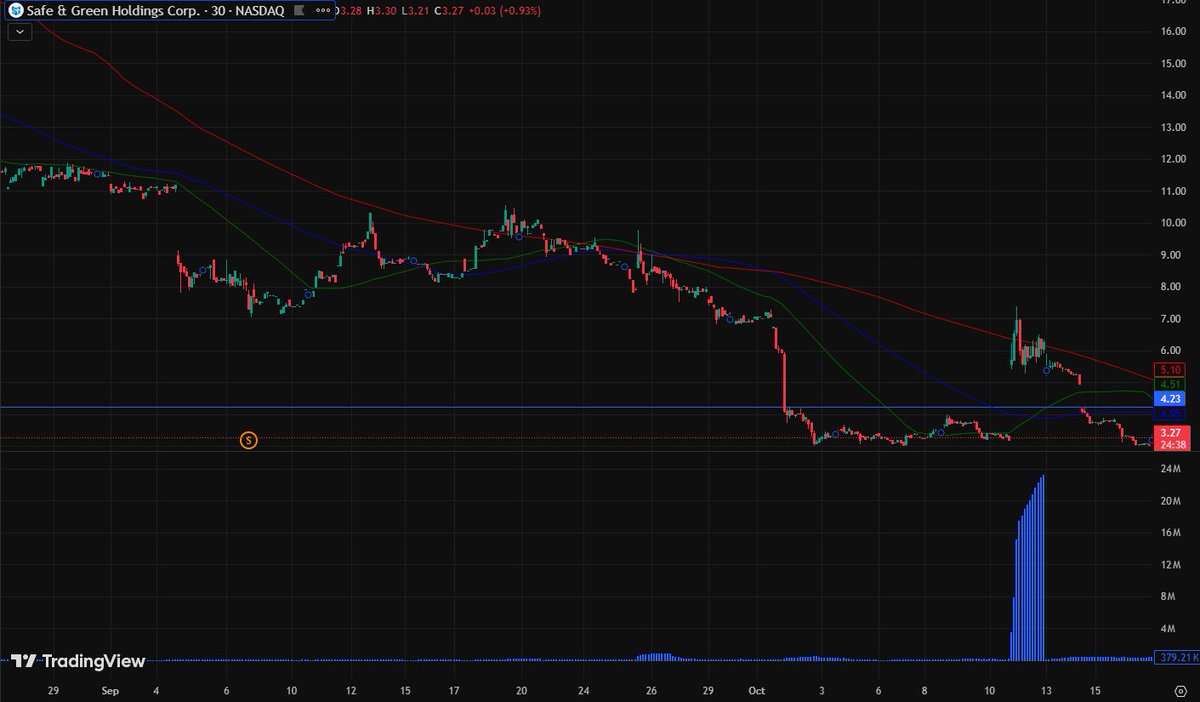This screenshot has height=702, width=1200.
Task: Click the 24M label on volume scale
Action: pyautogui.click(x=1172, y=468)
